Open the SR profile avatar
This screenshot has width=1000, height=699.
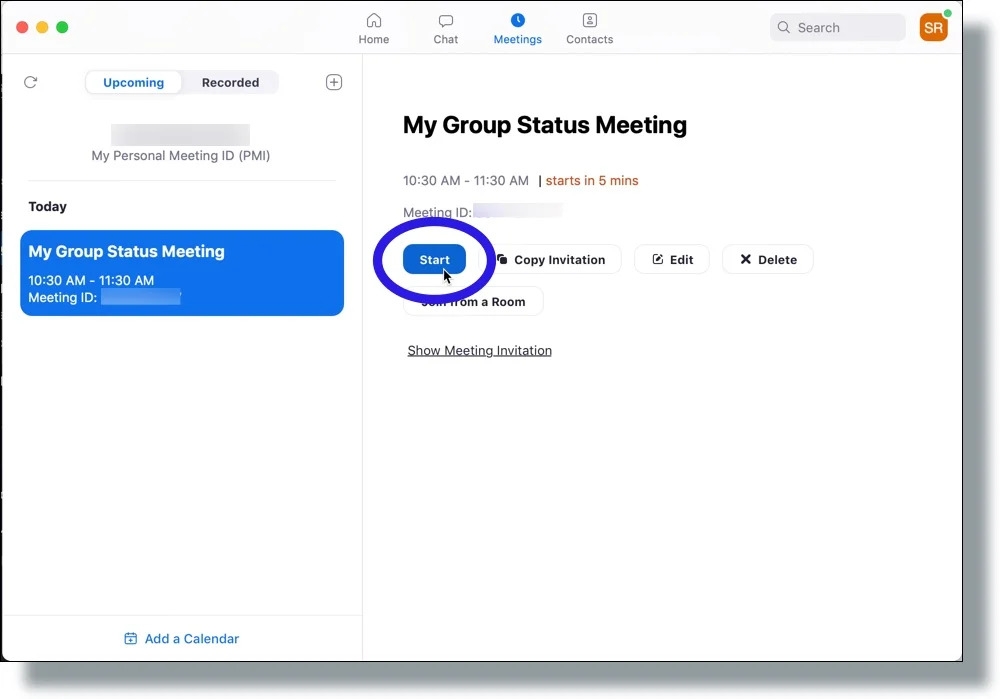click(933, 27)
